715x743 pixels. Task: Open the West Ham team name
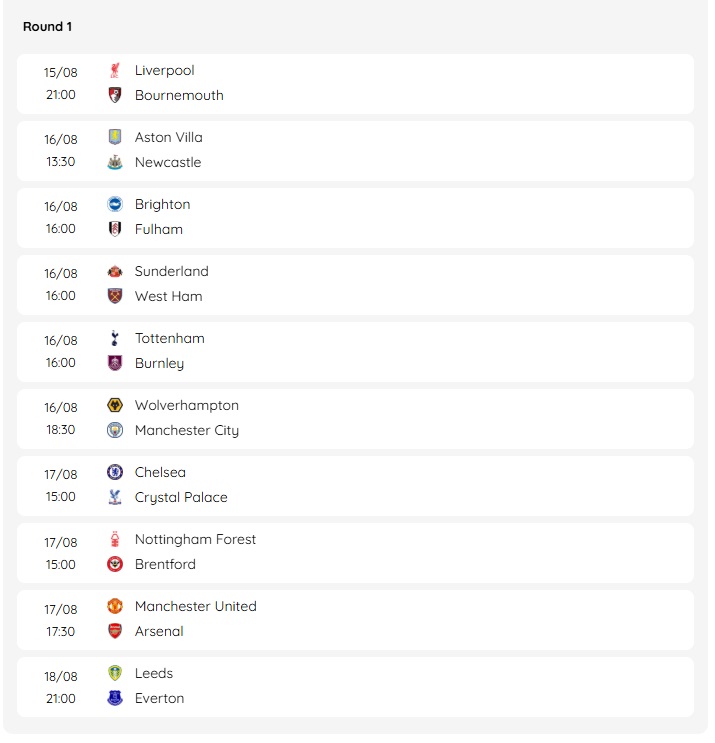coord(169,297)
